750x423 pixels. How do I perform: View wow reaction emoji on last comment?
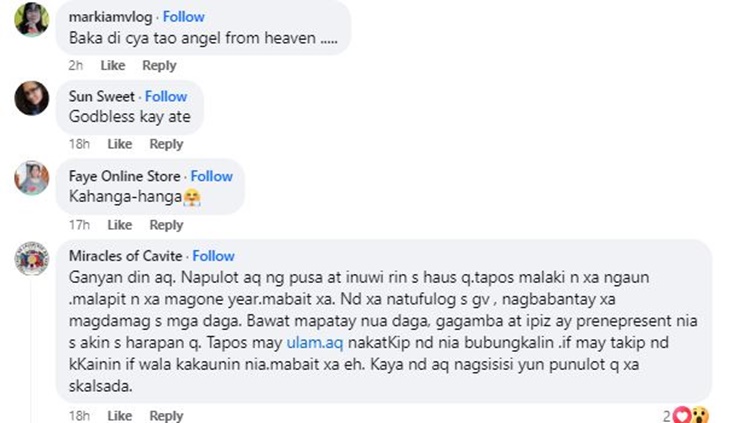(700, 415)
